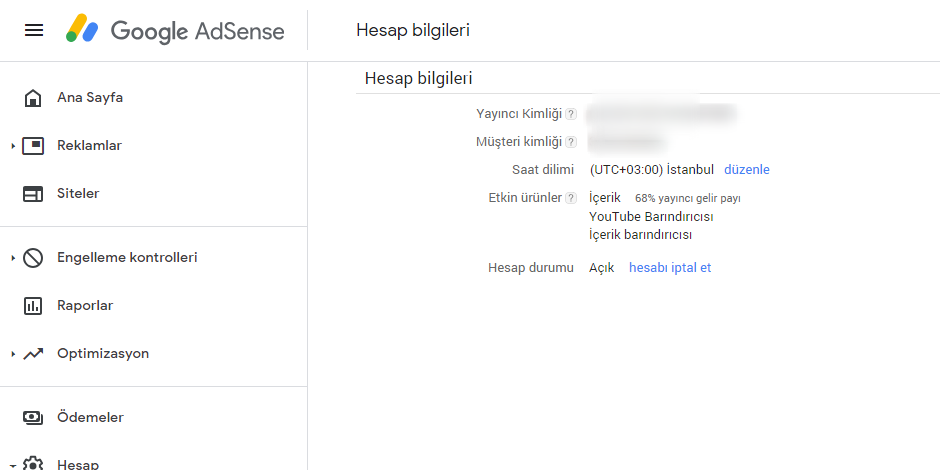Viewport: 940px width, 470px height.
Task: Click the Açık account status value
Action: [601, 268]
